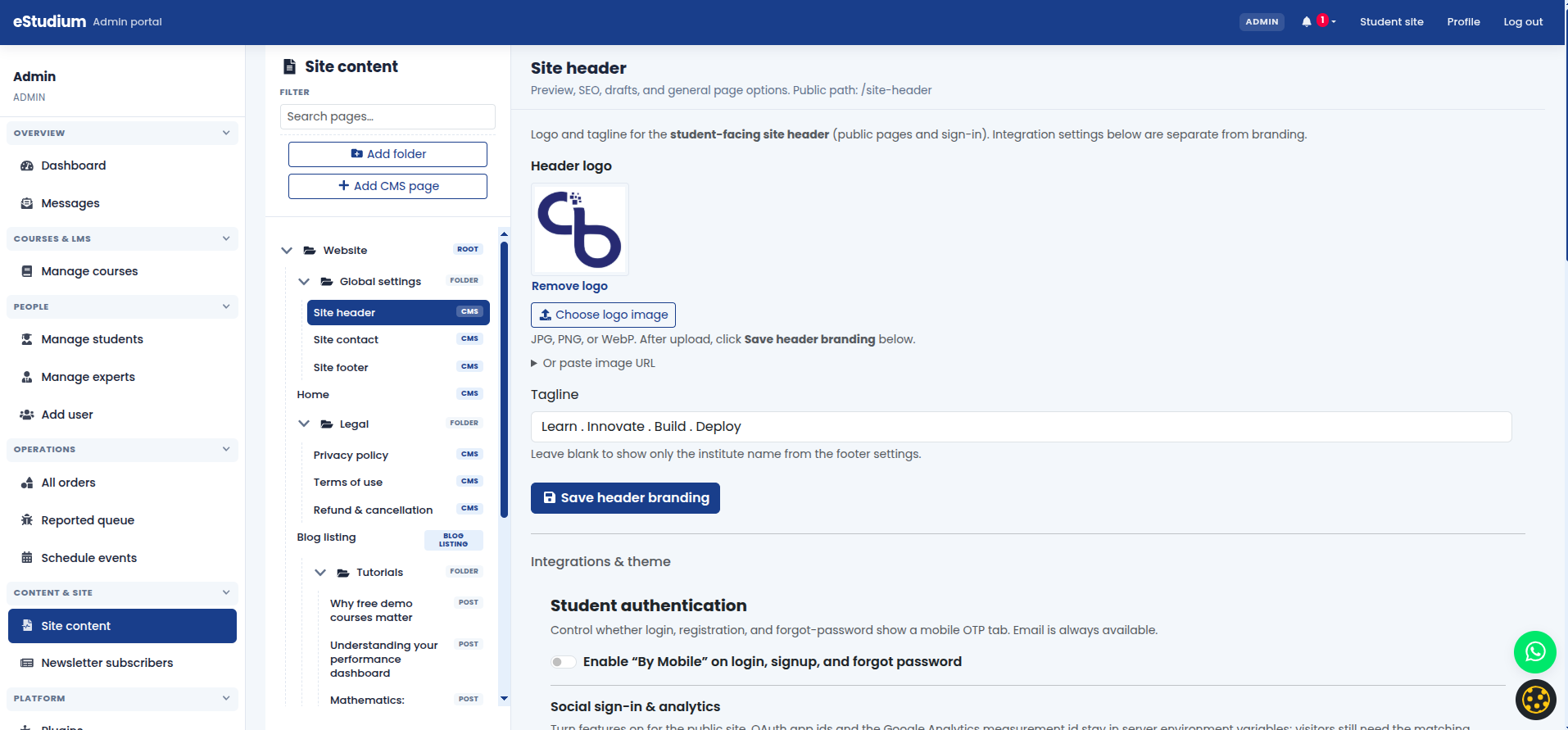
Task: Click the All orders icon
Action: [26, 483]
